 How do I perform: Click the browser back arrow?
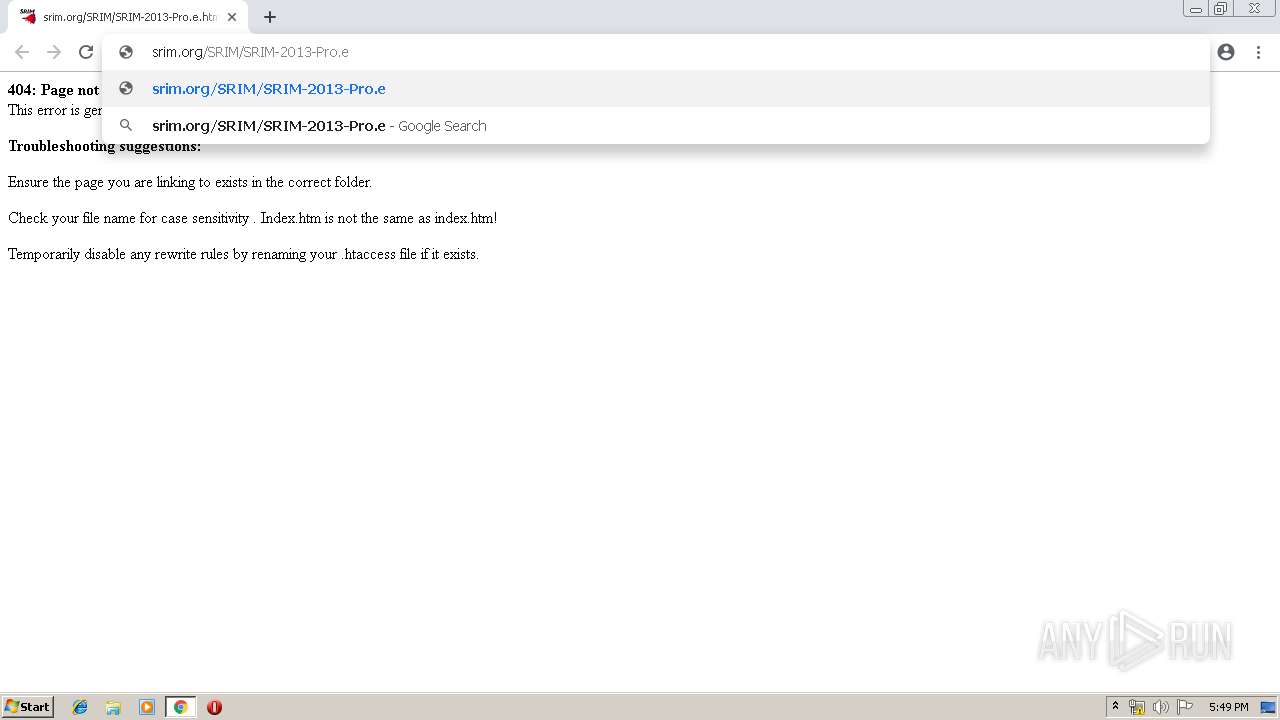pyautogui.click(x=22, y=52)
